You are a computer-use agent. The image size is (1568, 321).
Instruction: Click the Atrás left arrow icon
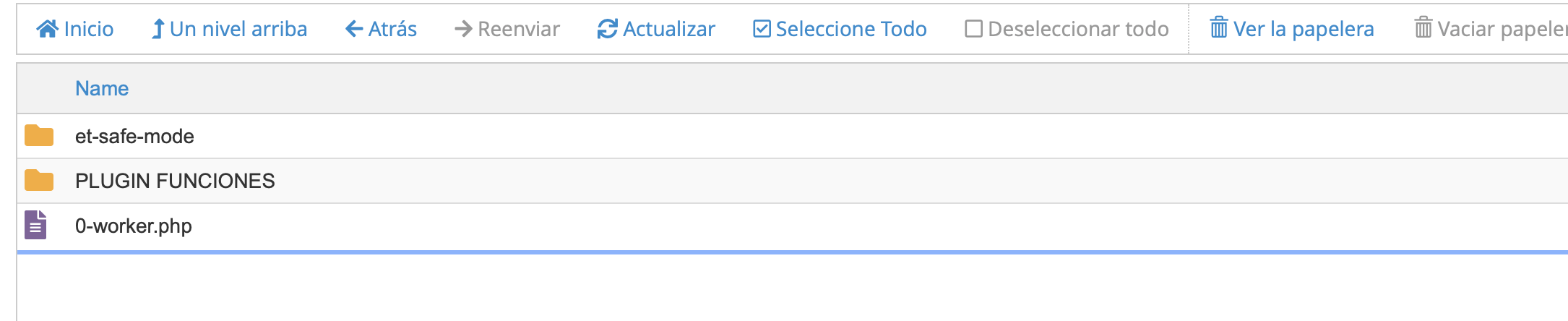pos(354,29)
